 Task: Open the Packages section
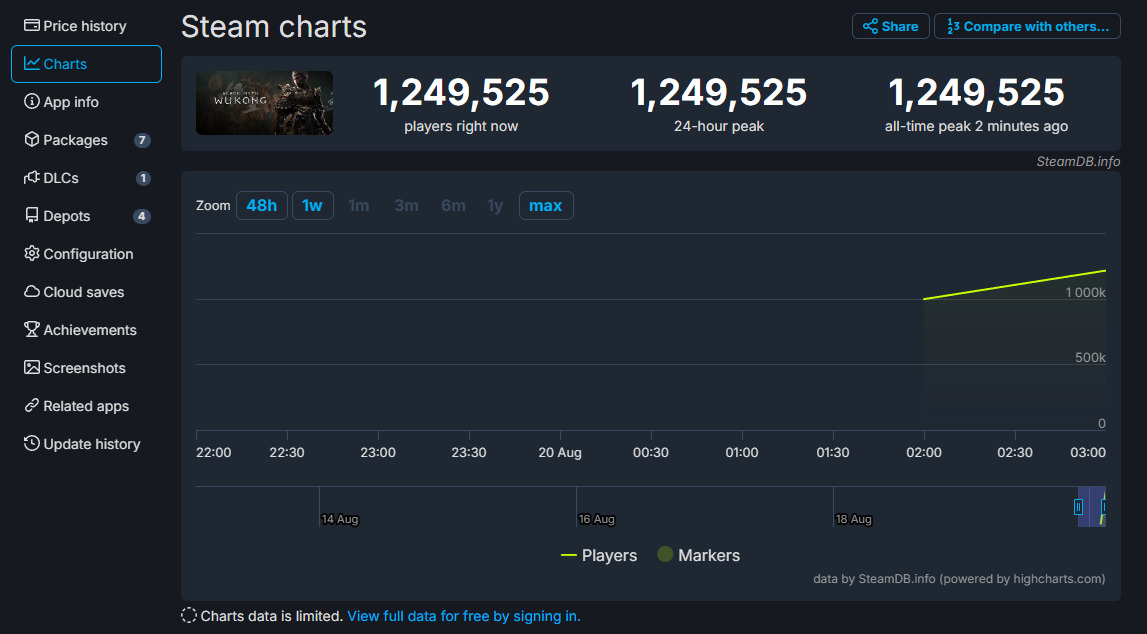tap(86, 140)
